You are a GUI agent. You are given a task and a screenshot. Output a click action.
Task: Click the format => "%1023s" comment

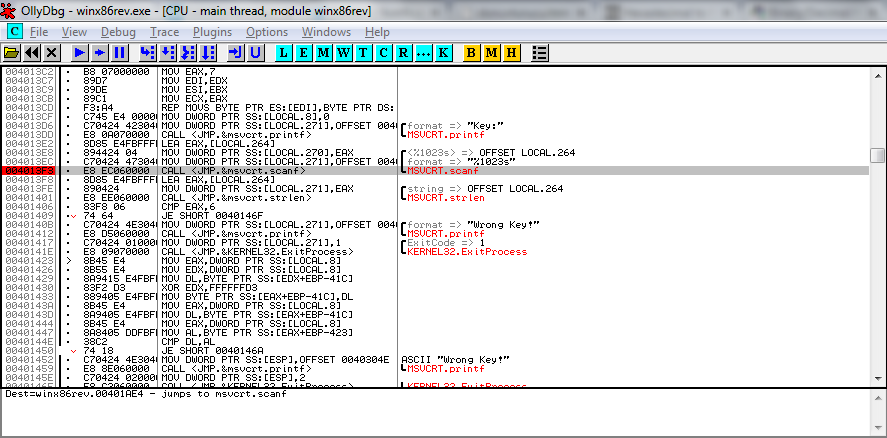tap(461, 162)
